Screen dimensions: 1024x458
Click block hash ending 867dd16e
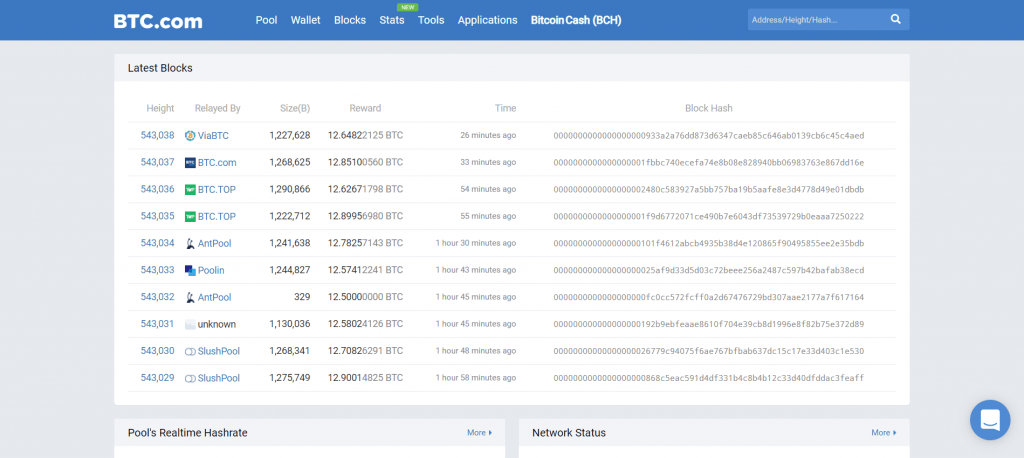(709, 163)
